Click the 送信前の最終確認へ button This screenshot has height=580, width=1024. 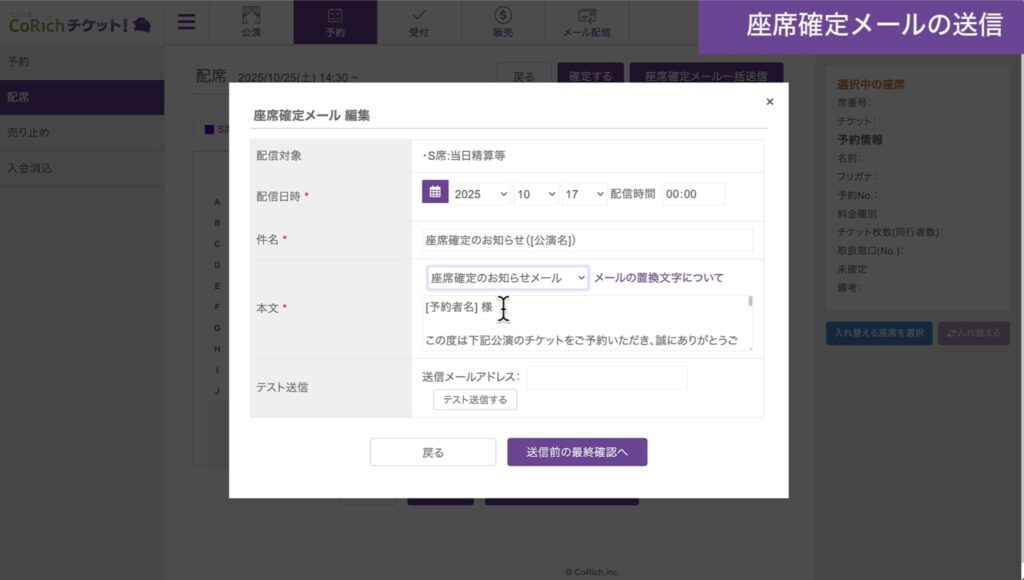point(577,452)
